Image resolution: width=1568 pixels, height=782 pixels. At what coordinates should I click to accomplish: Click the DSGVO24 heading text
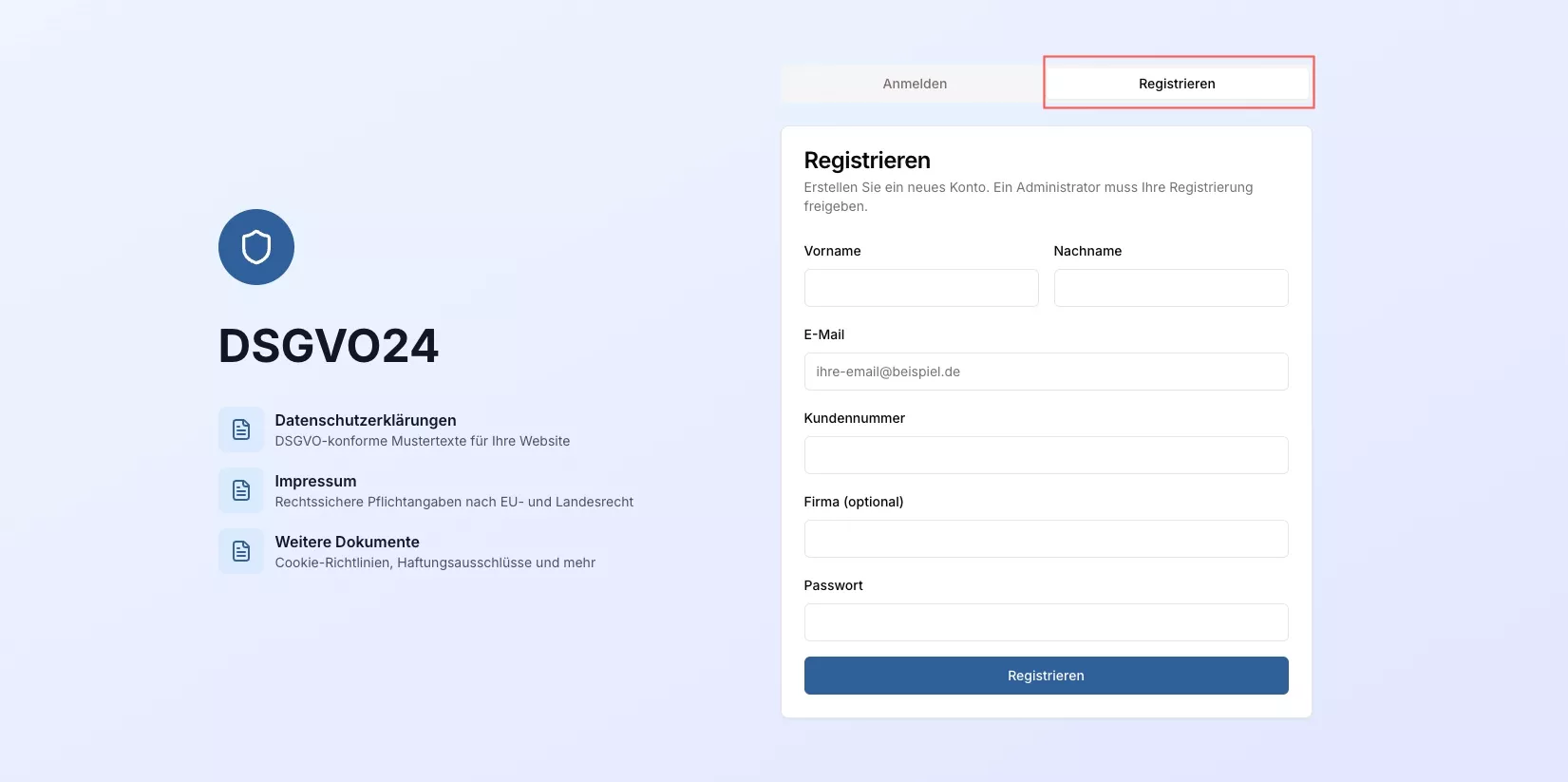329,346
